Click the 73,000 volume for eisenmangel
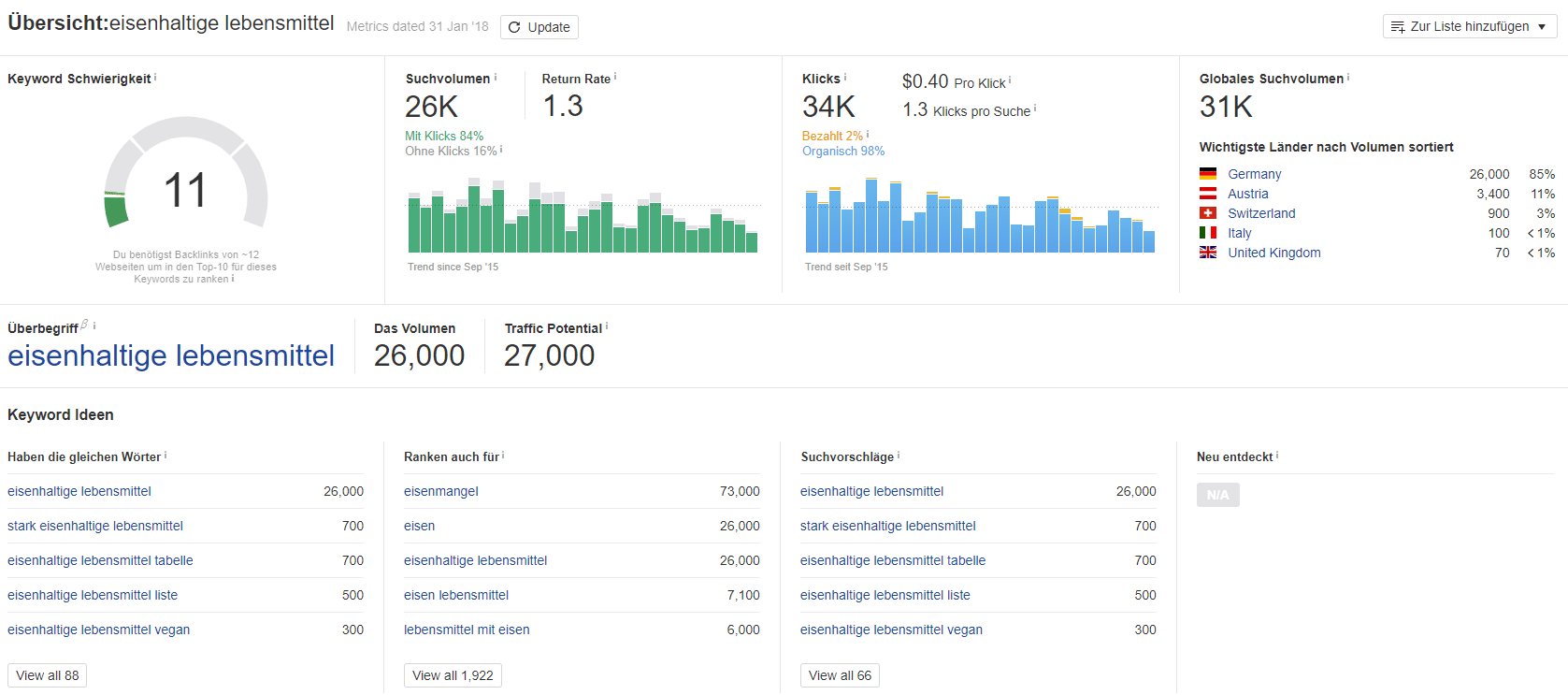 pyautogui.click(x=740, y=491)
